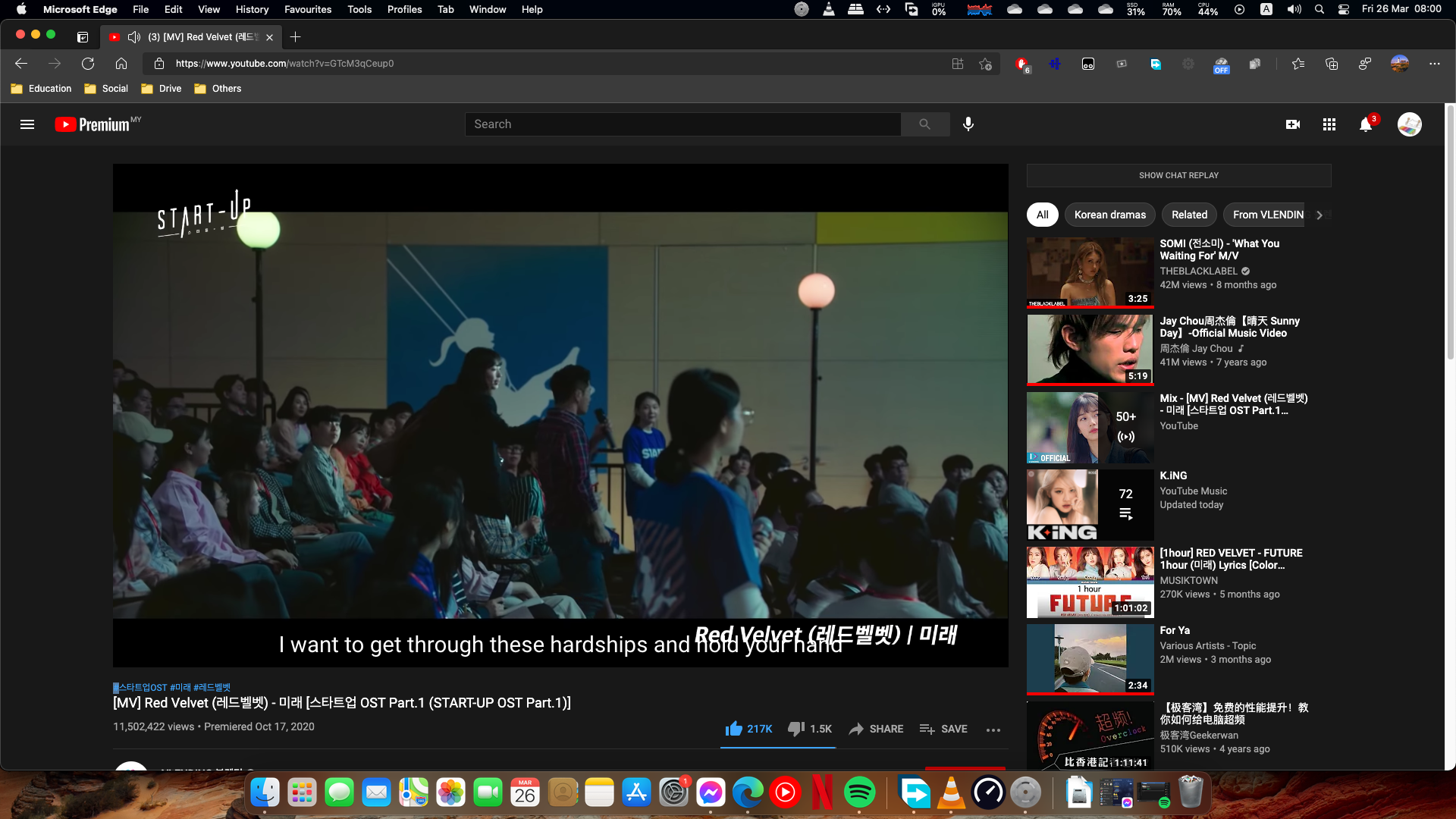This screenshot has height=819, width=1456.
Task: Open the YouTube notifications bell
Action: coord(1366,124)
